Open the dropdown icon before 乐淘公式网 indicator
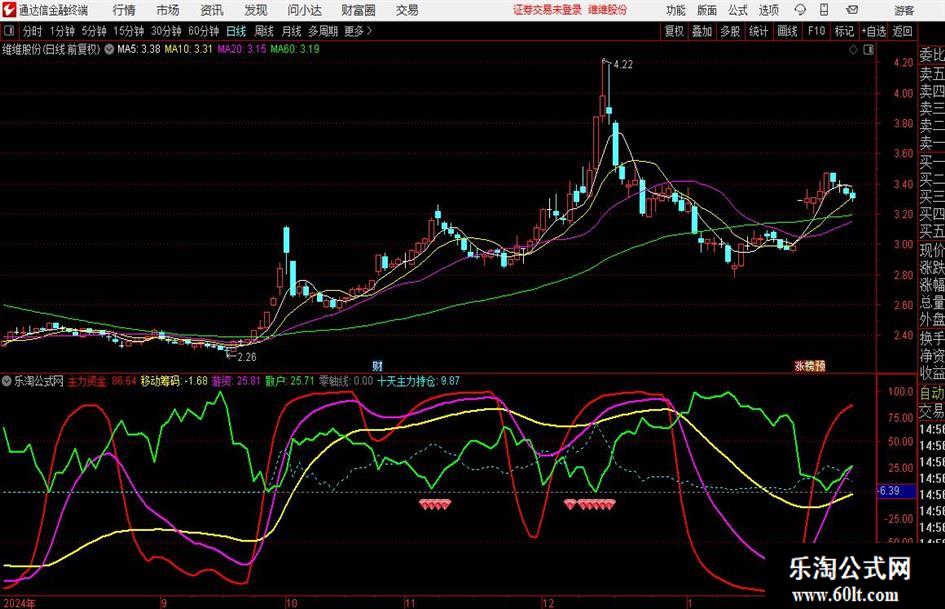 tap(7, 381)
